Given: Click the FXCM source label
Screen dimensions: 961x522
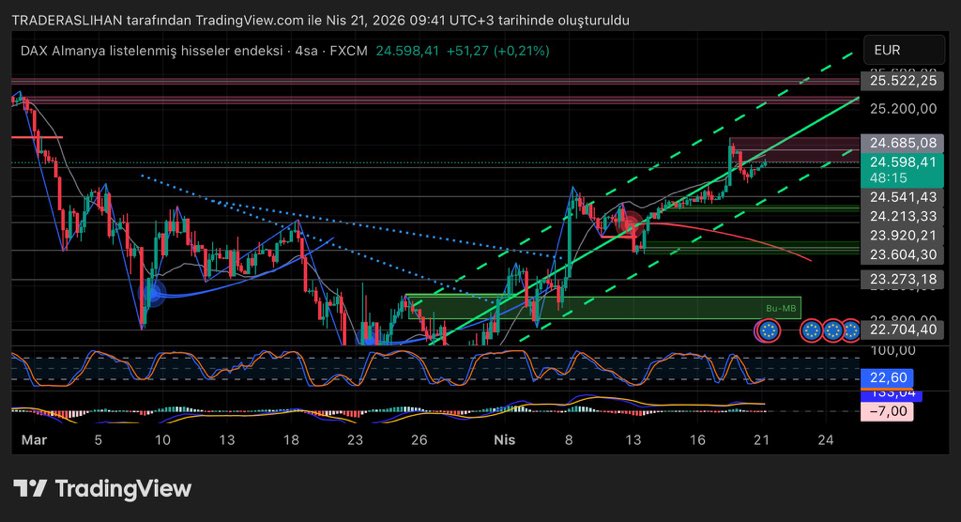Looking at the screenshot, I should click(x=349, y=51).
